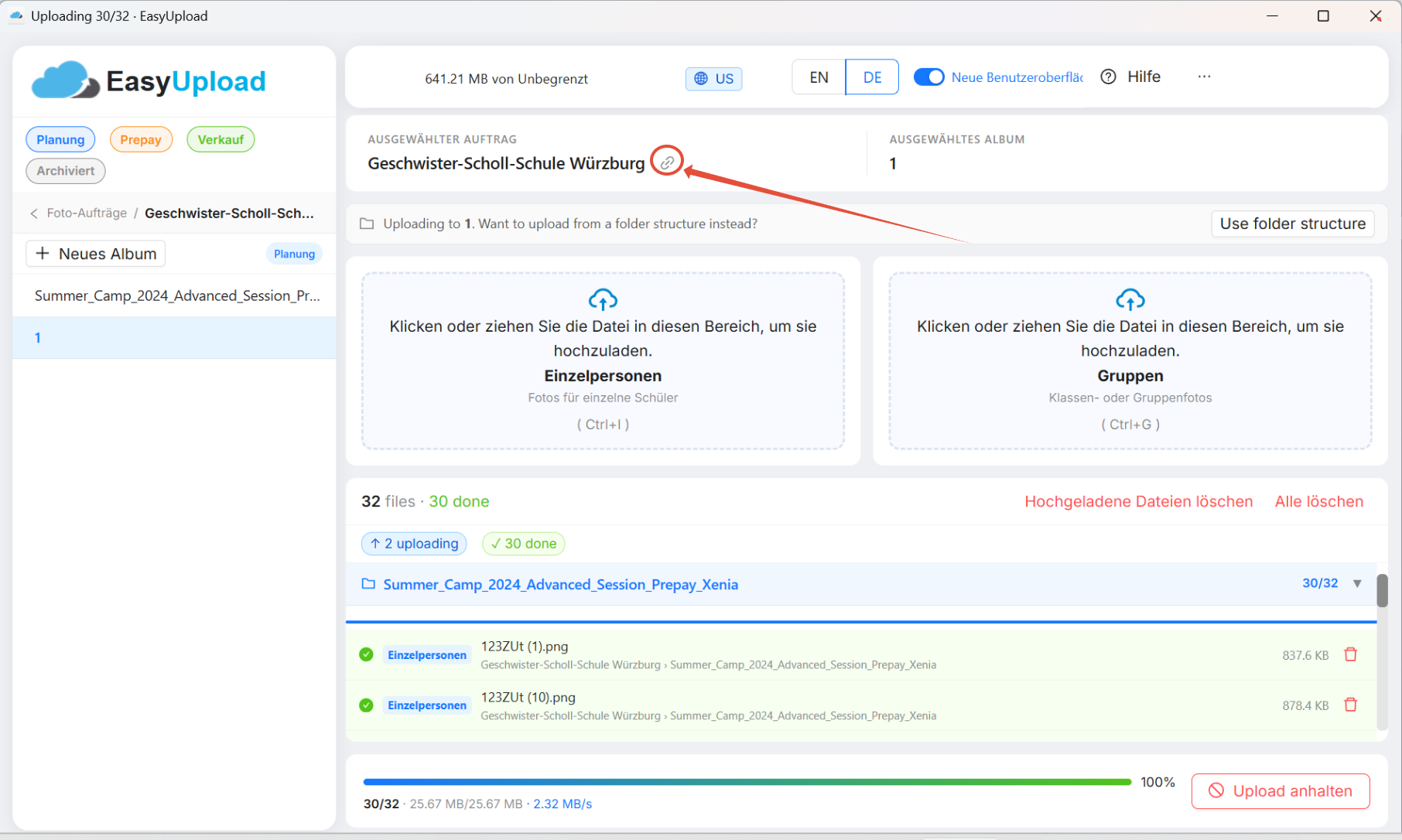Click Alle löschen
Viewport: 1402px width, 840px height.
1318,501
